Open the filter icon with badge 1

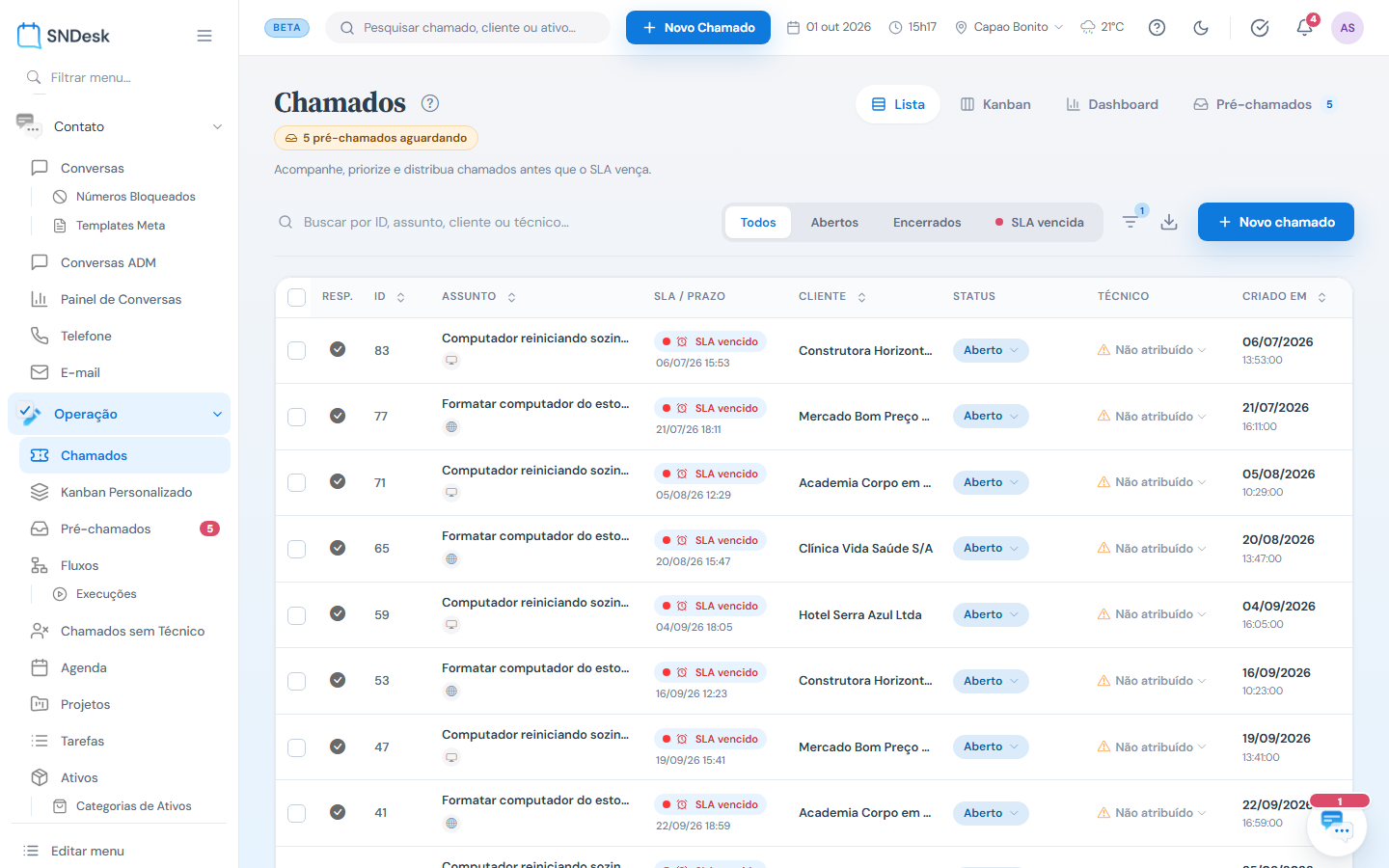[1131, 222]
